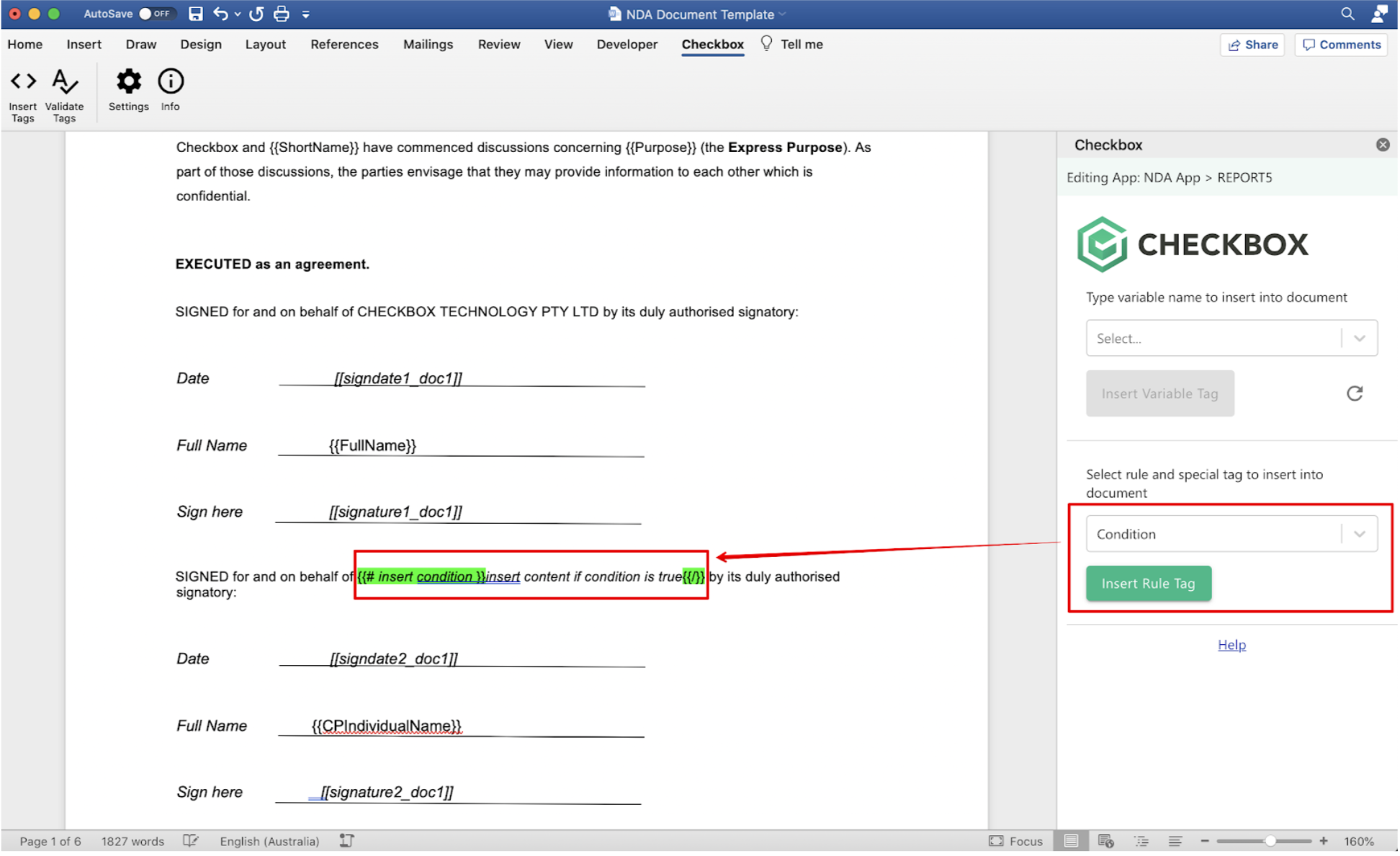This screenshot has width=1400, height=856.
Task: Open the Review tab
Action: coord(498,44)
